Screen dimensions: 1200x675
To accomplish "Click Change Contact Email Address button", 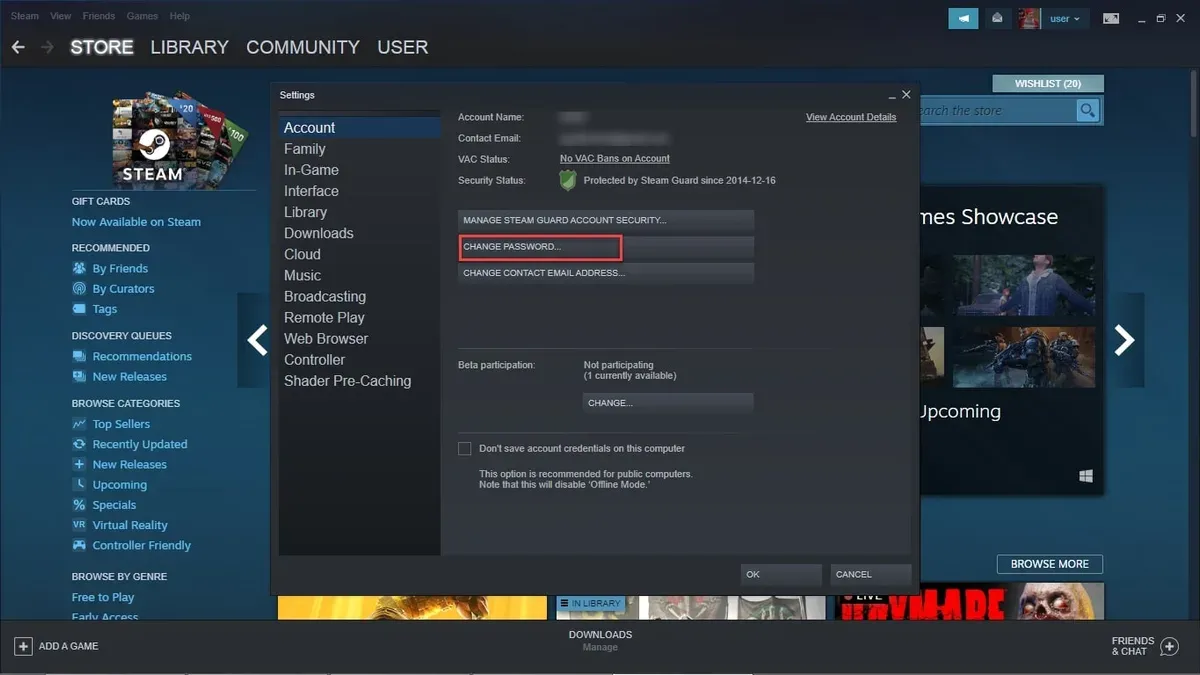I will point(606,273).
